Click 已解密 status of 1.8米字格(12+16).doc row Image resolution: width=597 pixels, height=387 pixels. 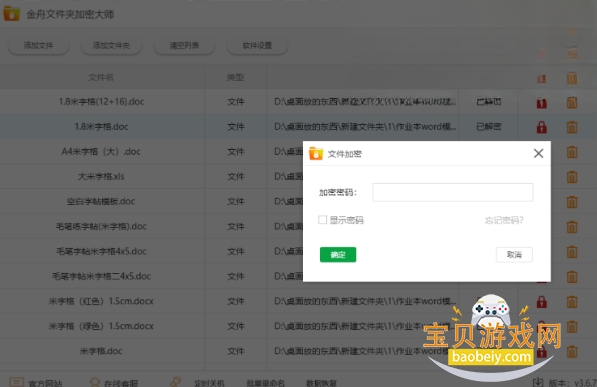point(489,102)
